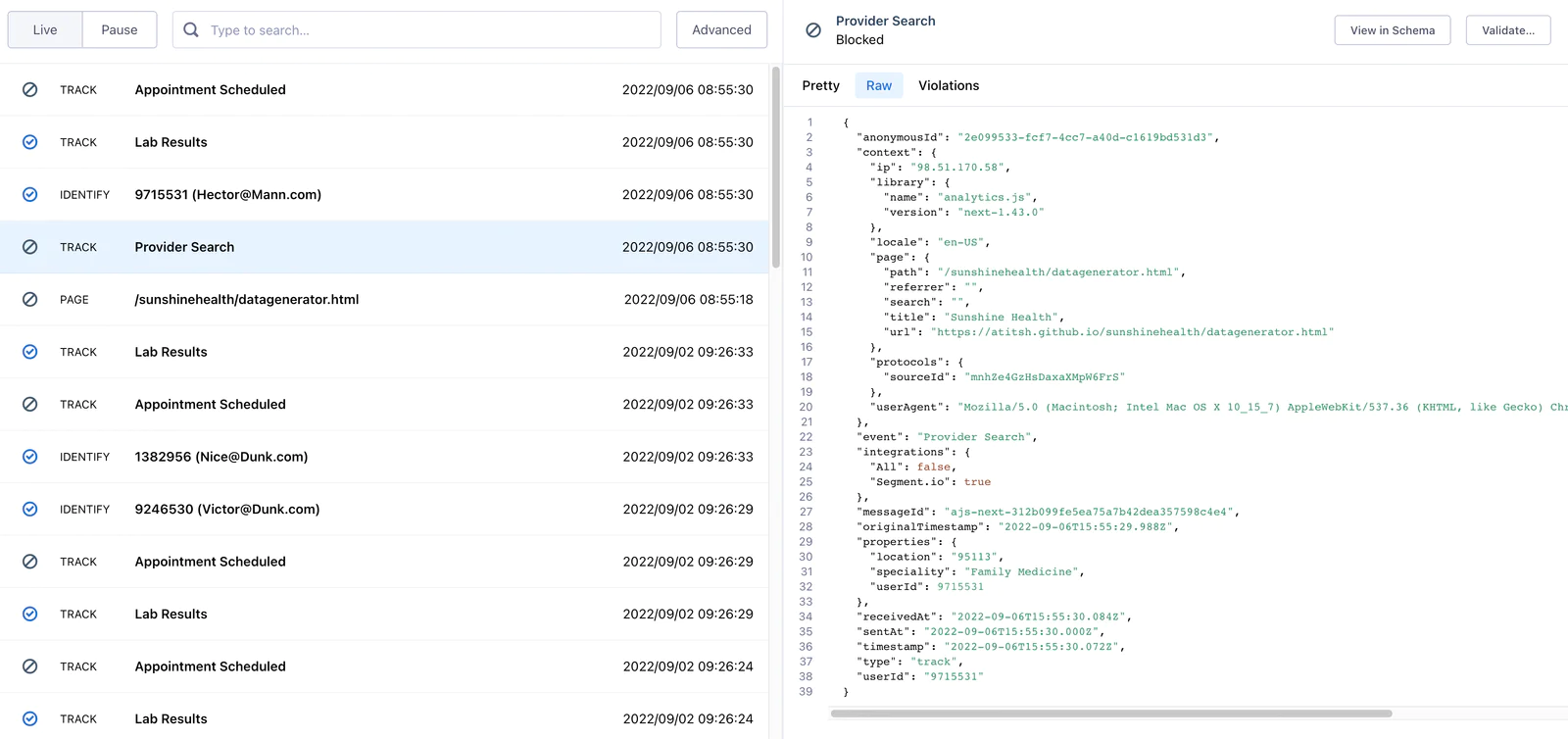Click horizontal scrollbar under JSON code
Viewport: 1568px width, 739px height.
(1111, 714)
